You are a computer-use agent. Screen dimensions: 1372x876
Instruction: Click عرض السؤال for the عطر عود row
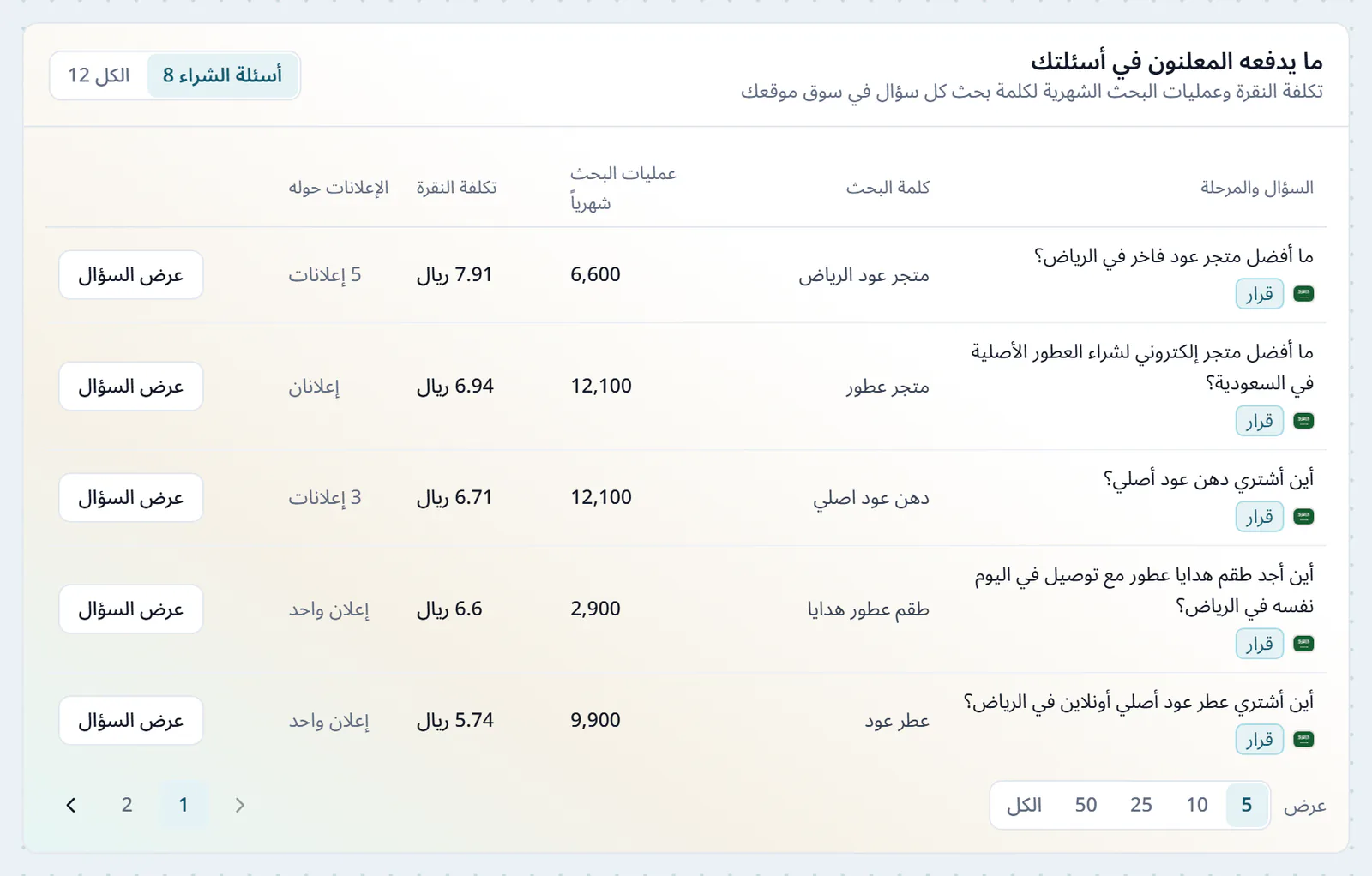coord(131,721)
